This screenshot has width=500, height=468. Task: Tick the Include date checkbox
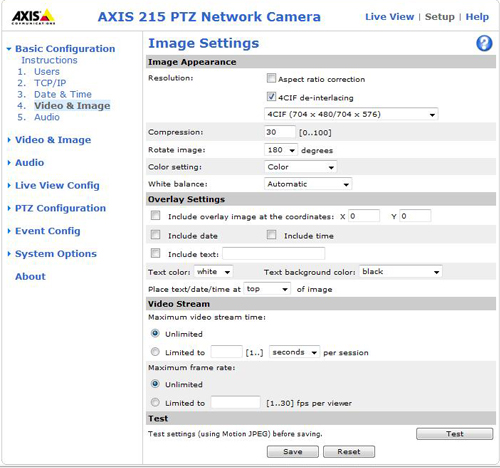pyautogui.click(x=155, y=235)
